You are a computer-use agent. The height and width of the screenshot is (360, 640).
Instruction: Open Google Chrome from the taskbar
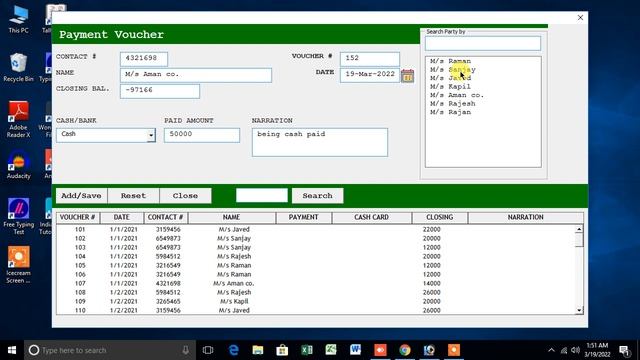[404, 350]
